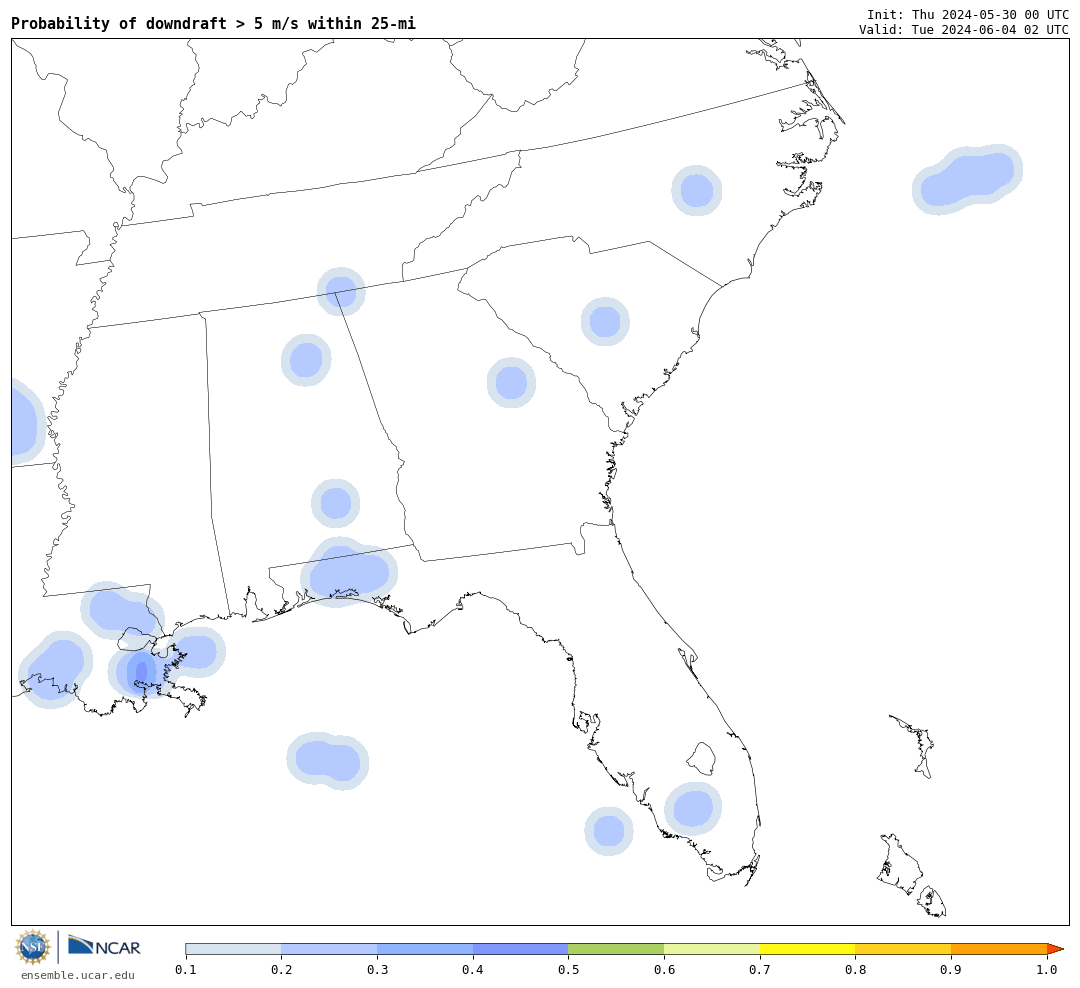Click the 0.4–0.5 periwinkle color band
This screenshot has height=988, width=1080.
click(521, 949)
